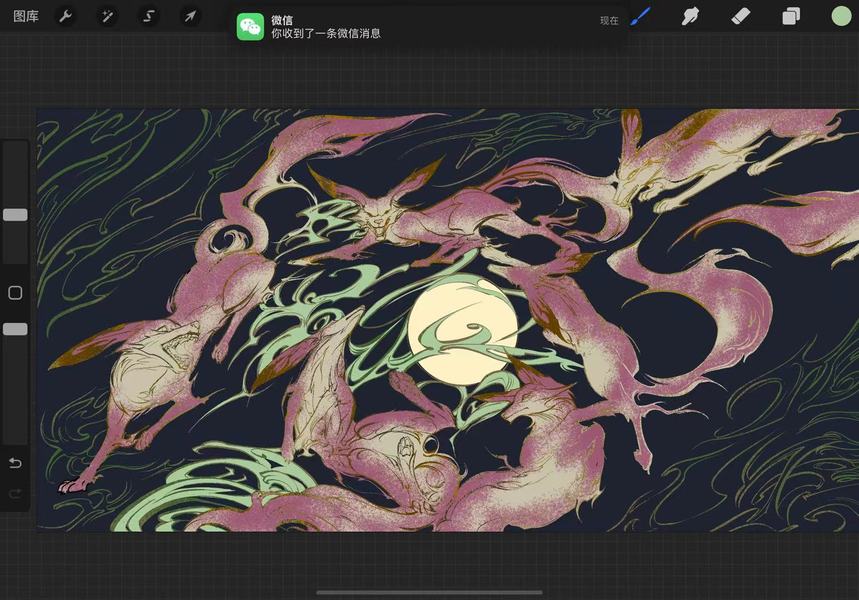Open the Actions wrench menu

click(x=65, y=16)
